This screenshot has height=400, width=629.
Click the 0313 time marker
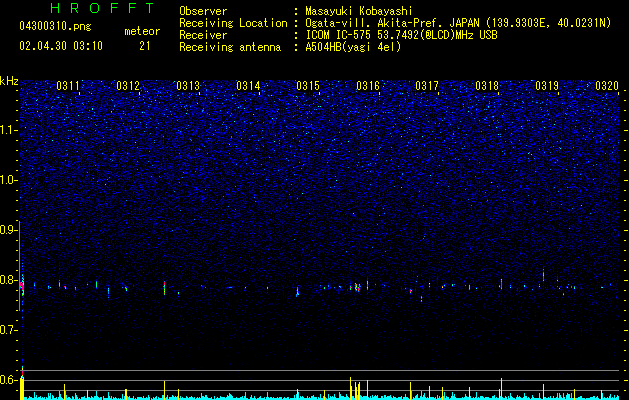[x=188, y=86]
